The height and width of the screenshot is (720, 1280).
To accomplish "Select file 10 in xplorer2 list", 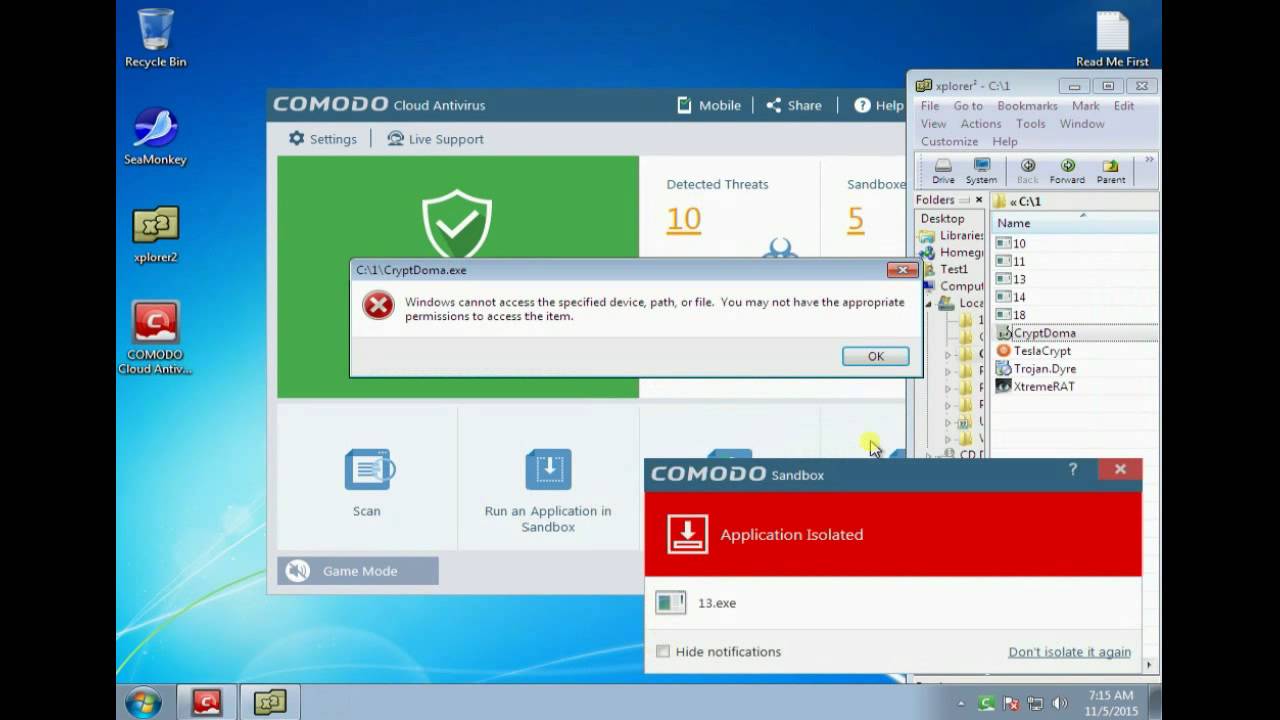I will (1011, 243).
